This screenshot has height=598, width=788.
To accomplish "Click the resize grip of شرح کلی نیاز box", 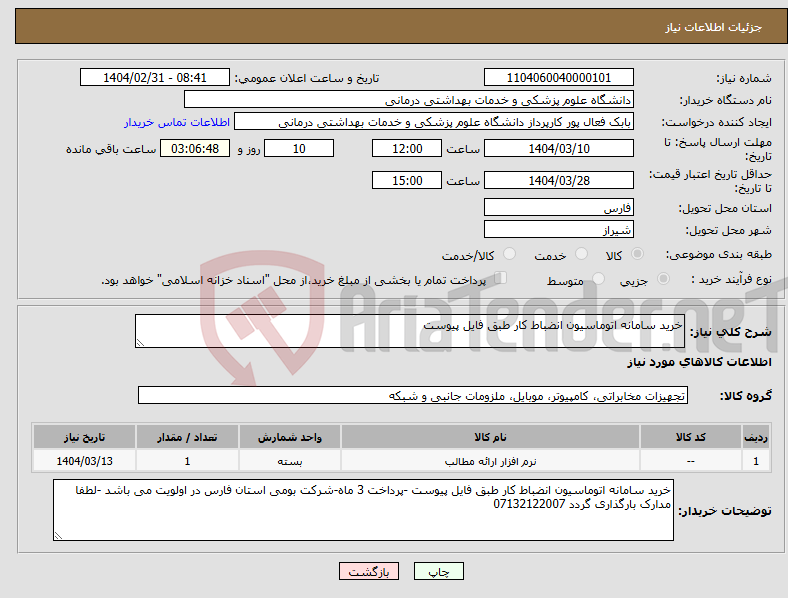I will pos(140,343).
